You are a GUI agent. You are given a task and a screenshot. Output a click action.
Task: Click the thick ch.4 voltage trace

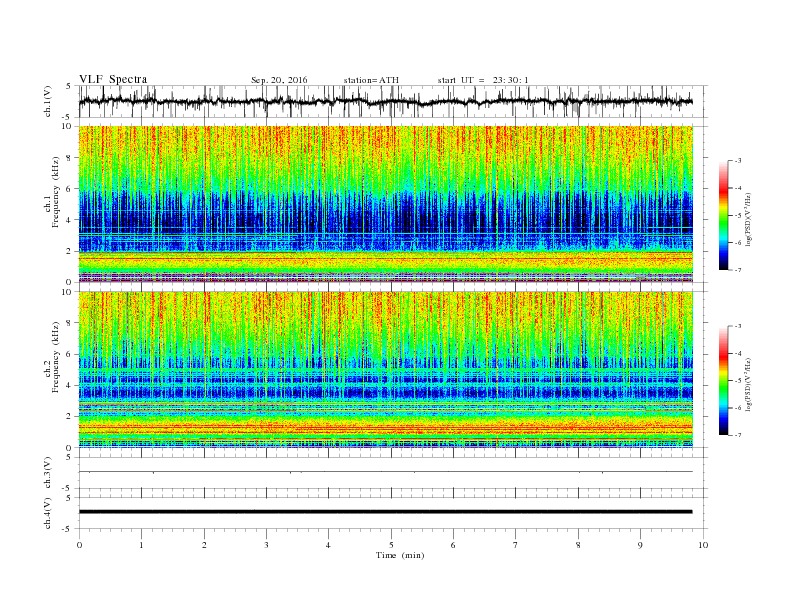tap(385, 512)
